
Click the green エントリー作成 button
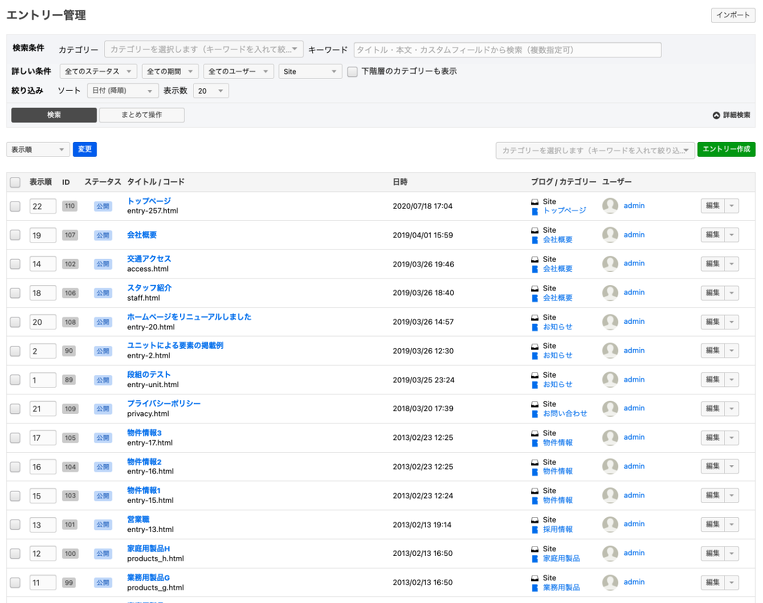726,149
